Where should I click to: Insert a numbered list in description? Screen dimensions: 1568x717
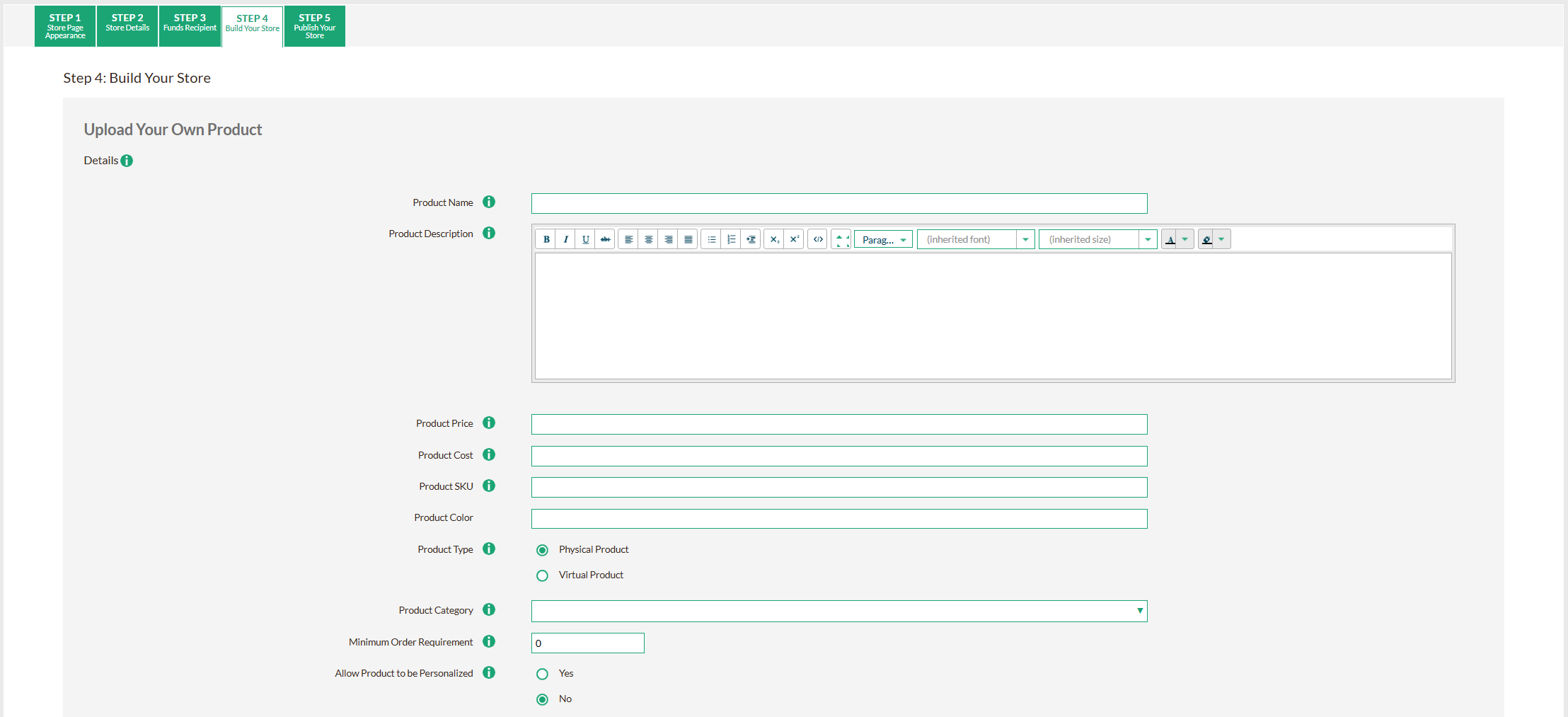tap(731, 239)
